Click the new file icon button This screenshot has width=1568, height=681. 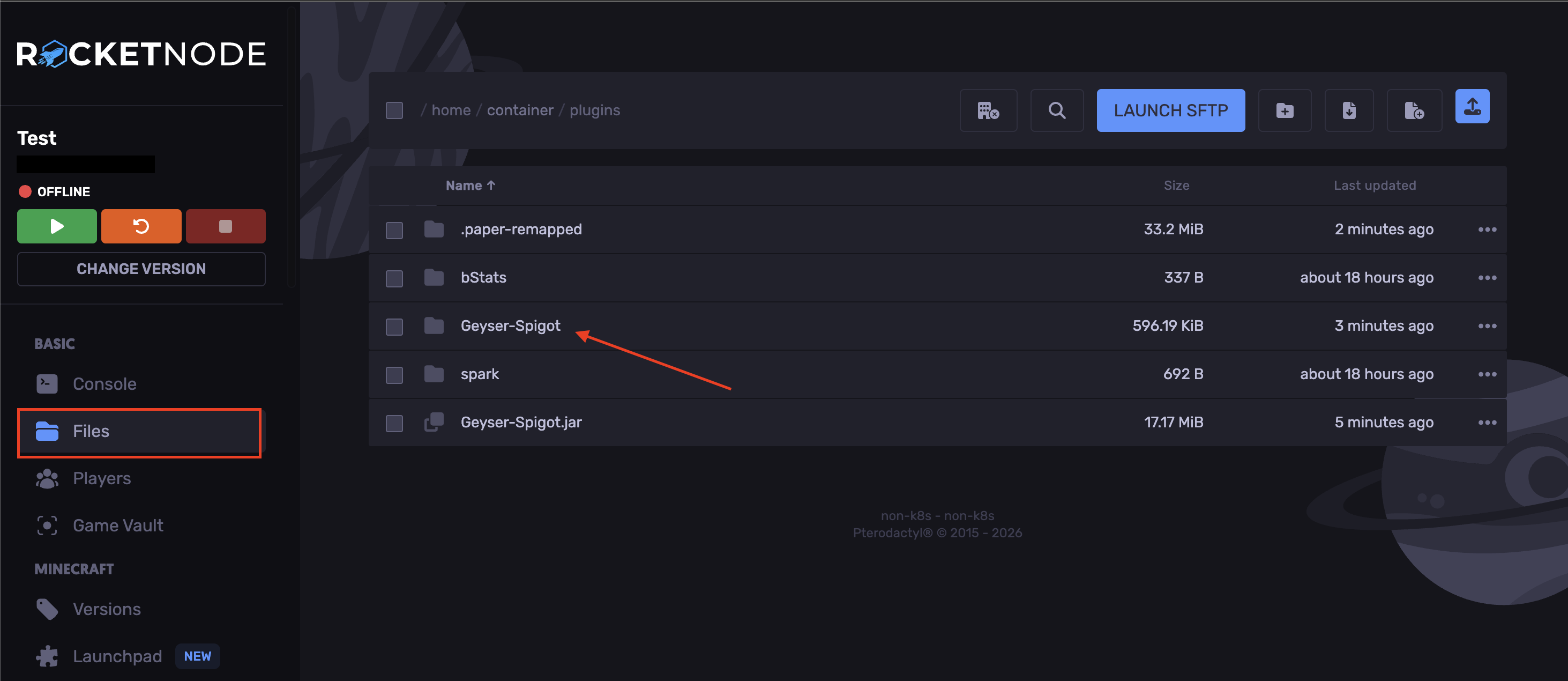tap(1413, 110)
